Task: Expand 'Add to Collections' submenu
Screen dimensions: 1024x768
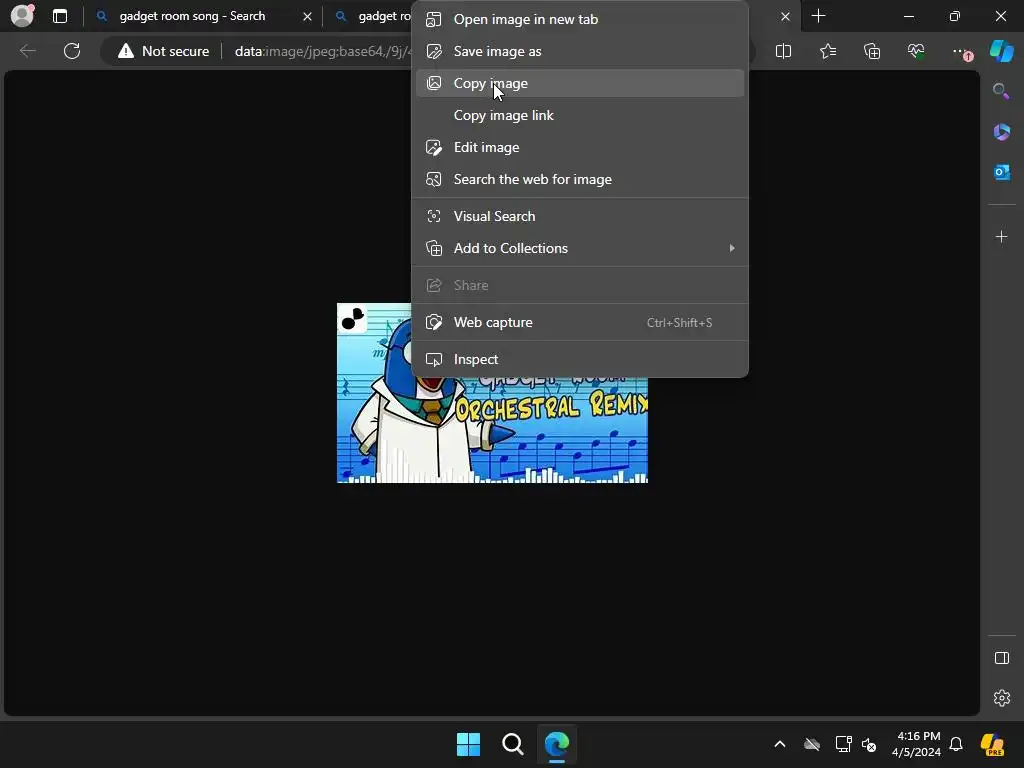Action: pyautogui.click(x=580, y=248)
